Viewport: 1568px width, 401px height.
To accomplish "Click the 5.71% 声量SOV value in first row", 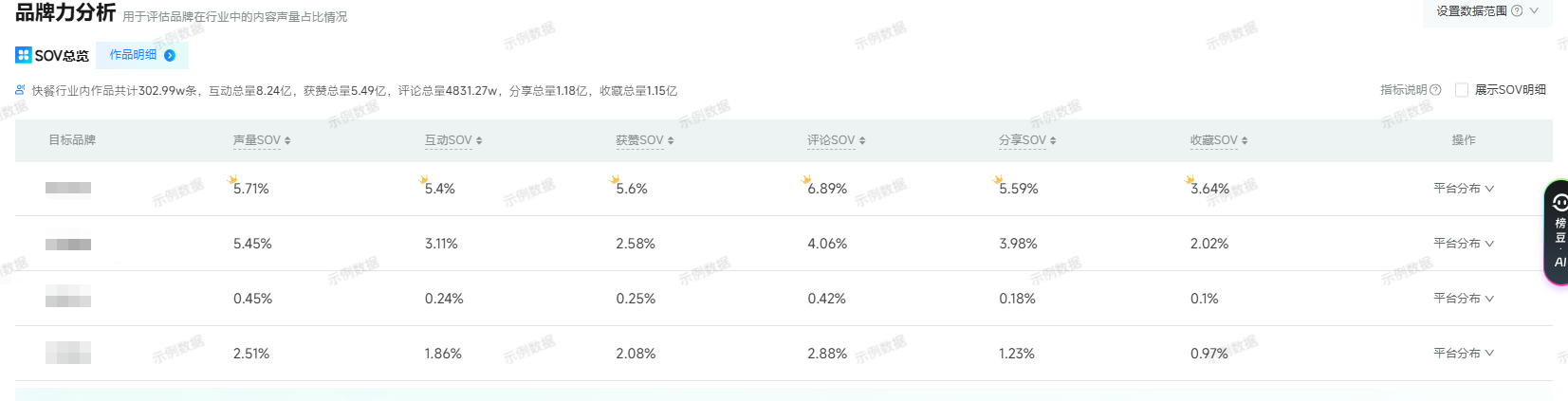I will pyautogui.click(x=251, y=189).
